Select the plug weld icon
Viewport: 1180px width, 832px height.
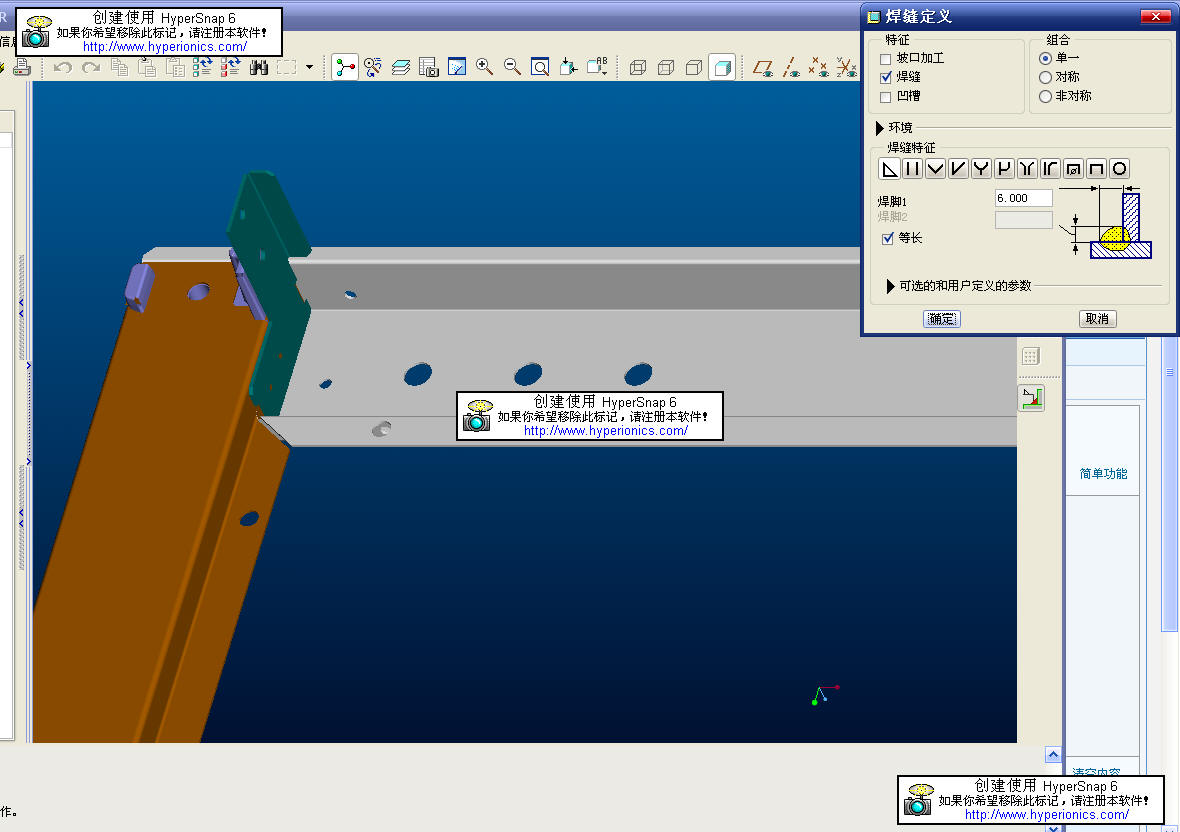coord(1073,169)
